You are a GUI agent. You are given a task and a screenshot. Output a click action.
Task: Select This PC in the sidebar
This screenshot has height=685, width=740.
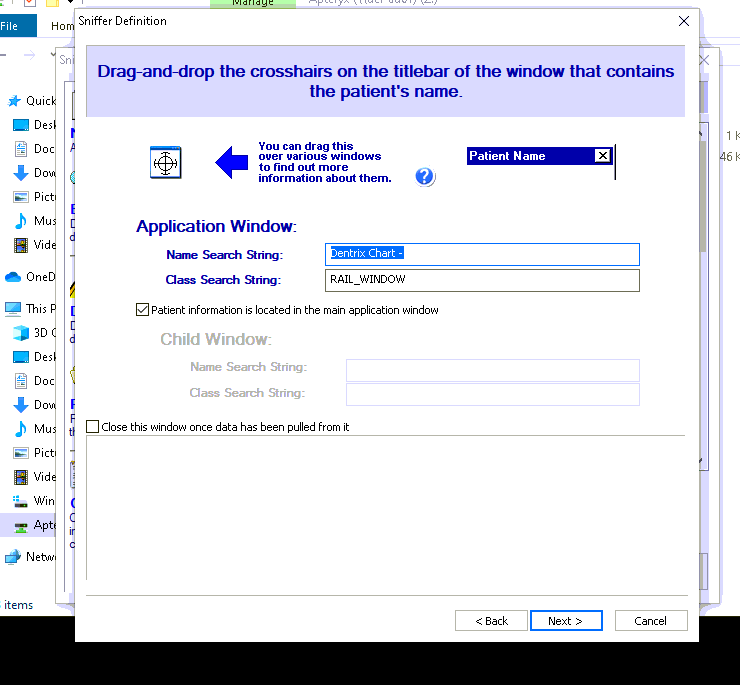pos(30,308)
